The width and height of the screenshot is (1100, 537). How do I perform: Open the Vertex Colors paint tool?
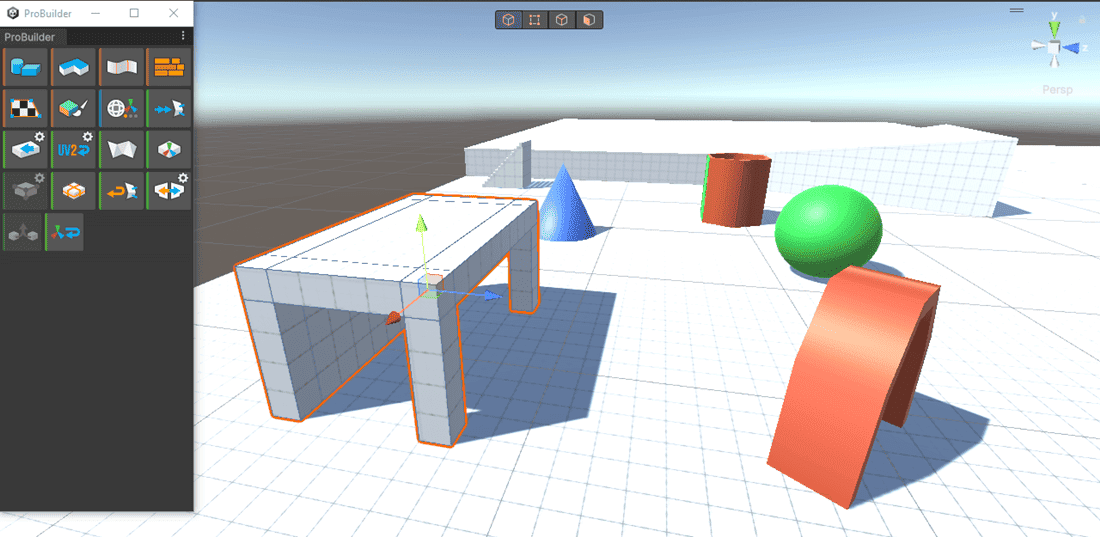(x=72, y=108)
